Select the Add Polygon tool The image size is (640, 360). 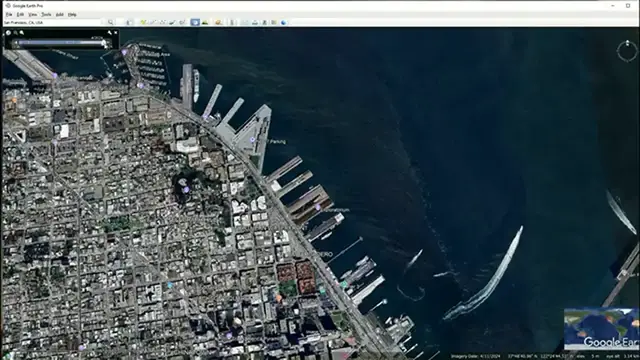153,22
